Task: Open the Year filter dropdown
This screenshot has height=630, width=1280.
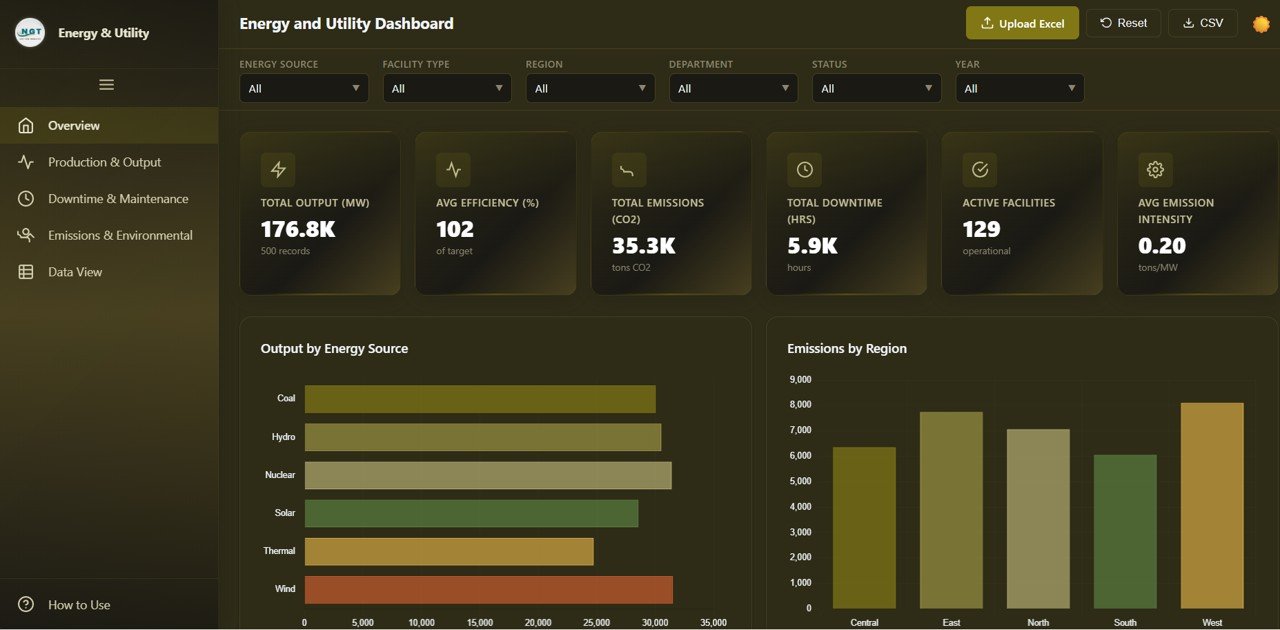Action: [1019, 88]
